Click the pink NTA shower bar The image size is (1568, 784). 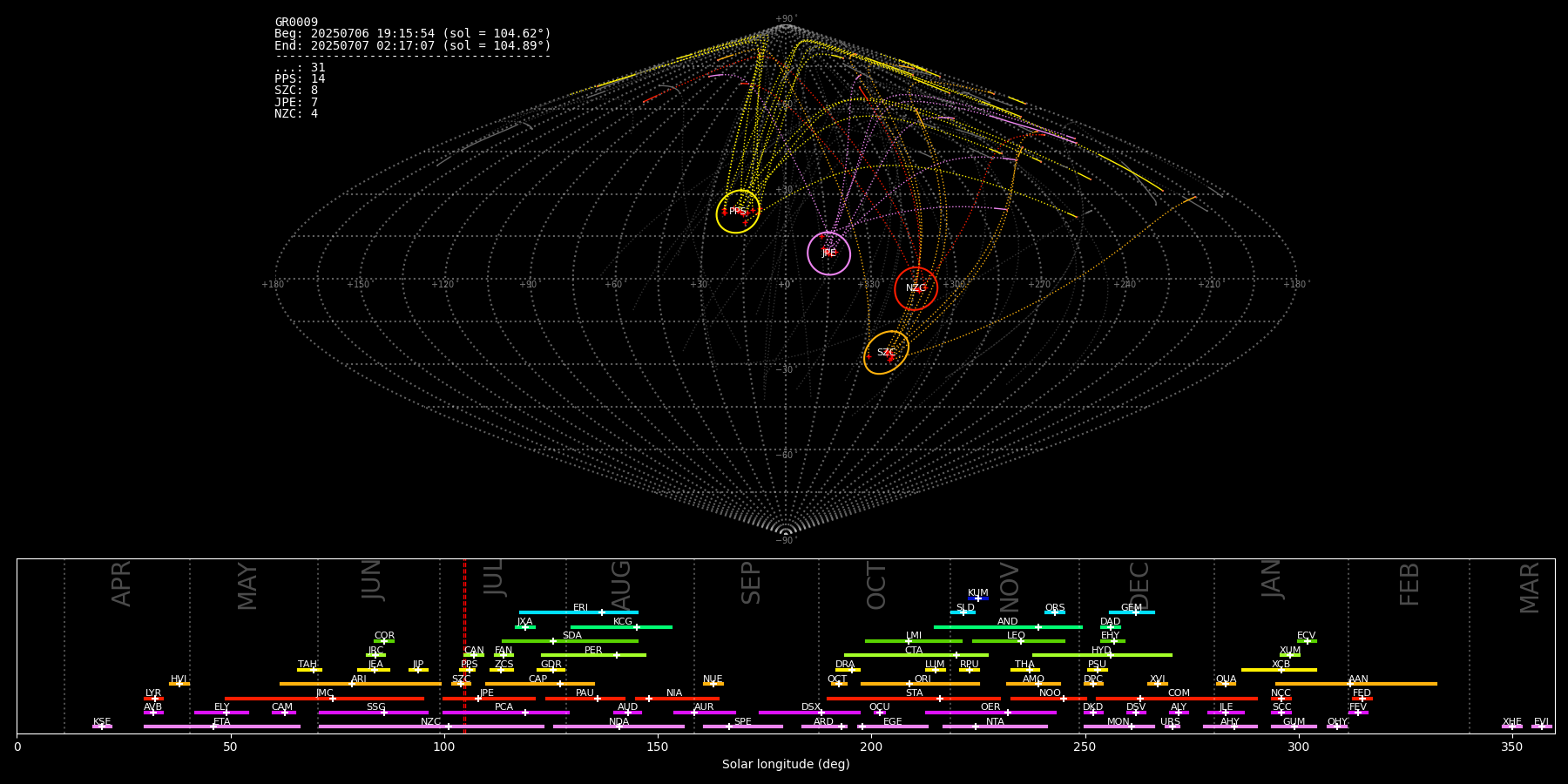click(x=995, y=727)
